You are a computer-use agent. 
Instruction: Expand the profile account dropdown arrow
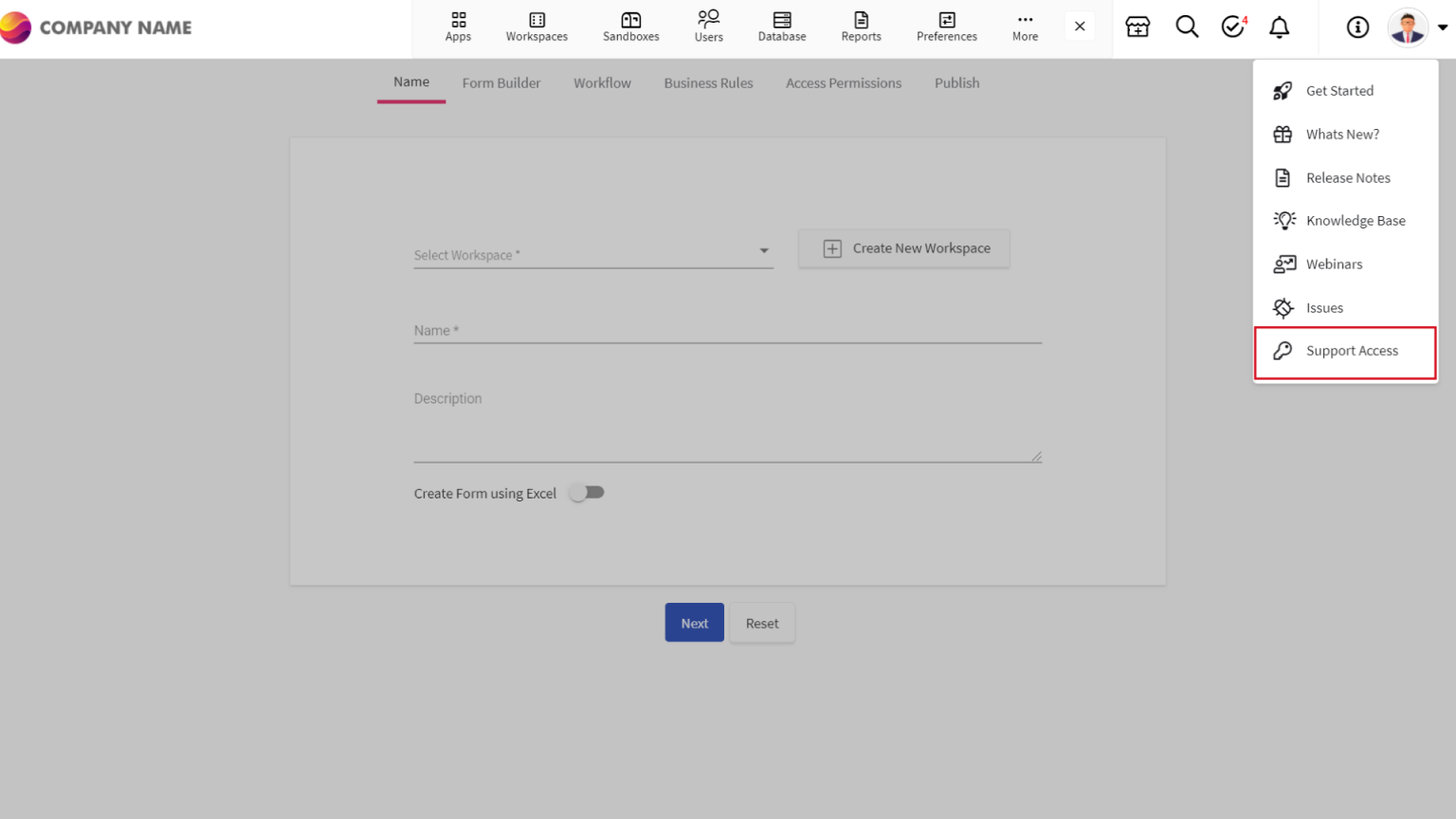[1444, 27]
